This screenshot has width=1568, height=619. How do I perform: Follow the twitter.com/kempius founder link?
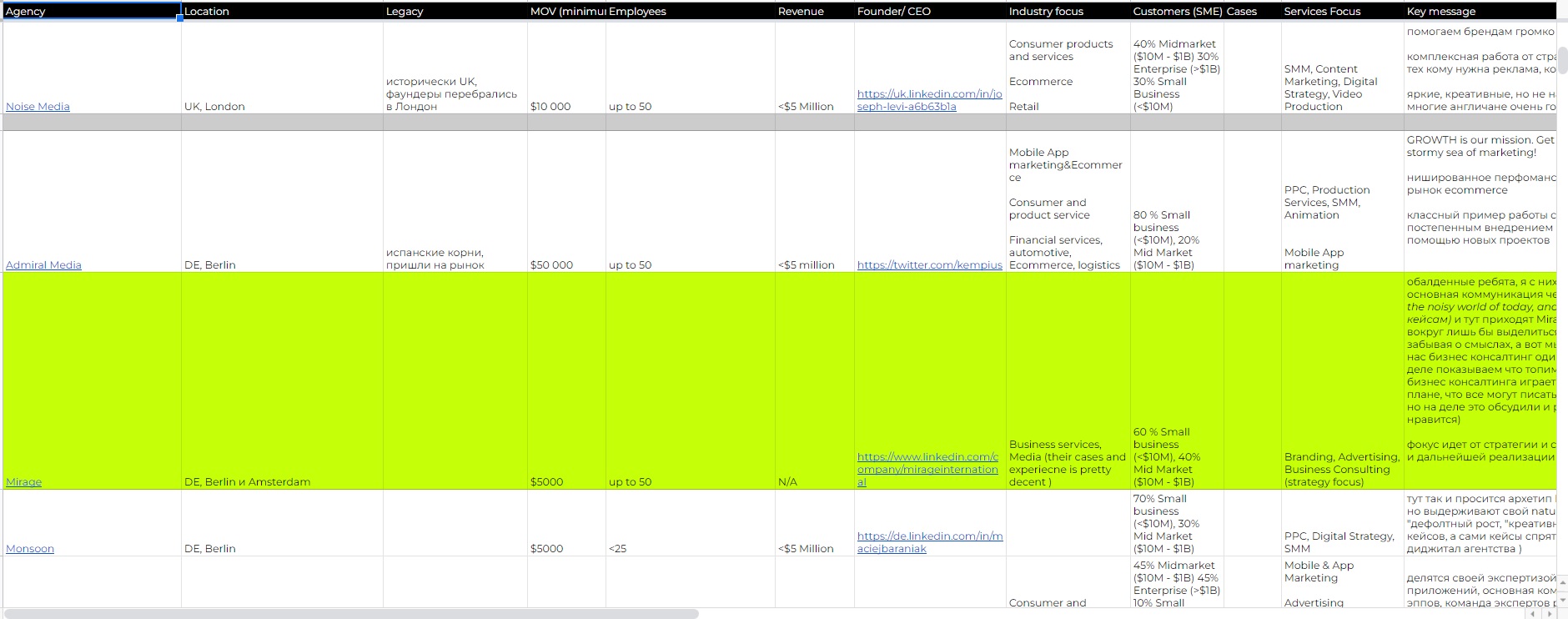[x=930, y=265]
